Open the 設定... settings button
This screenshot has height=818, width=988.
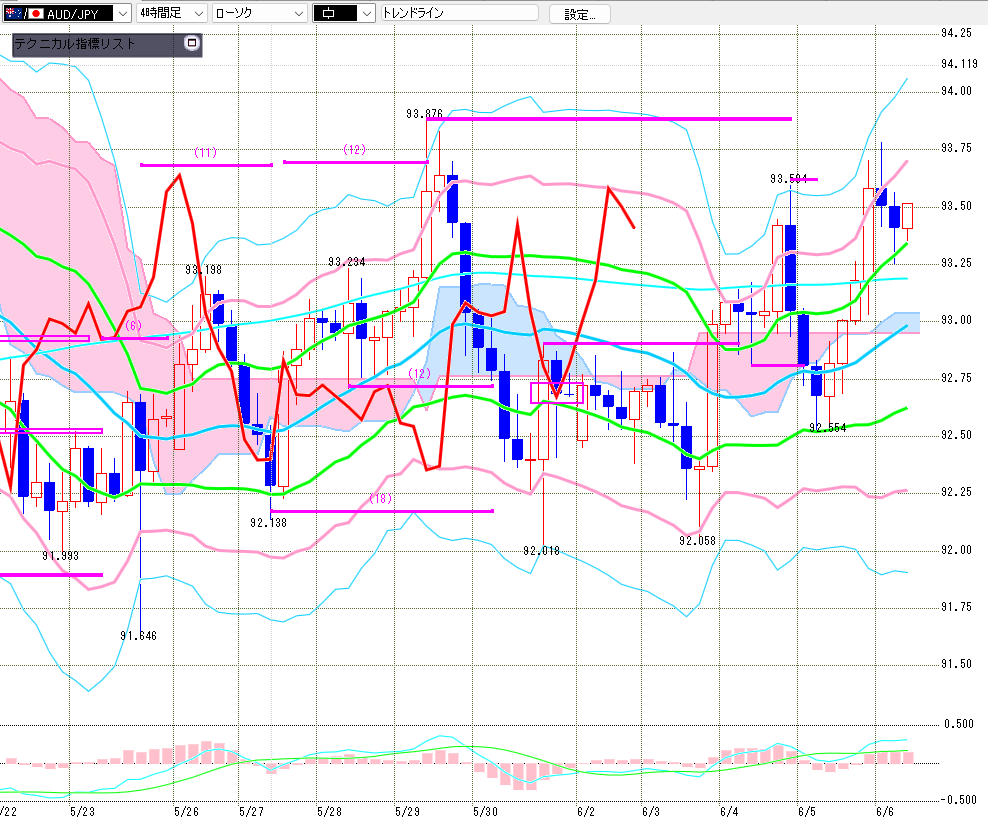[580, 14]
